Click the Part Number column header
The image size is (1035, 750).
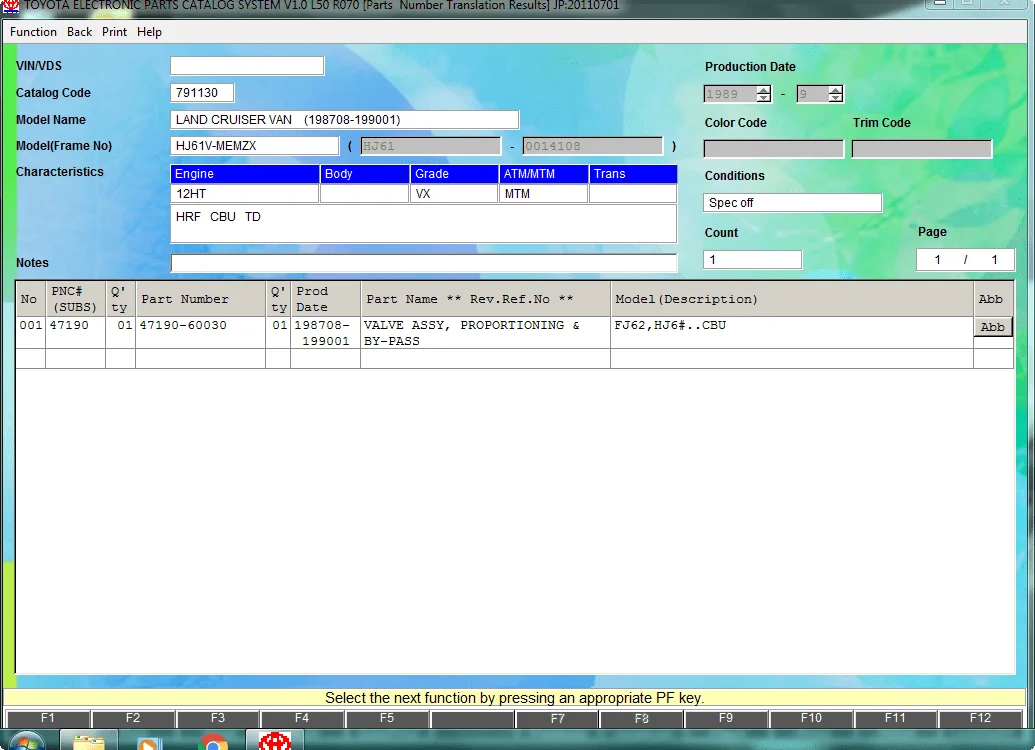(201, 299)
